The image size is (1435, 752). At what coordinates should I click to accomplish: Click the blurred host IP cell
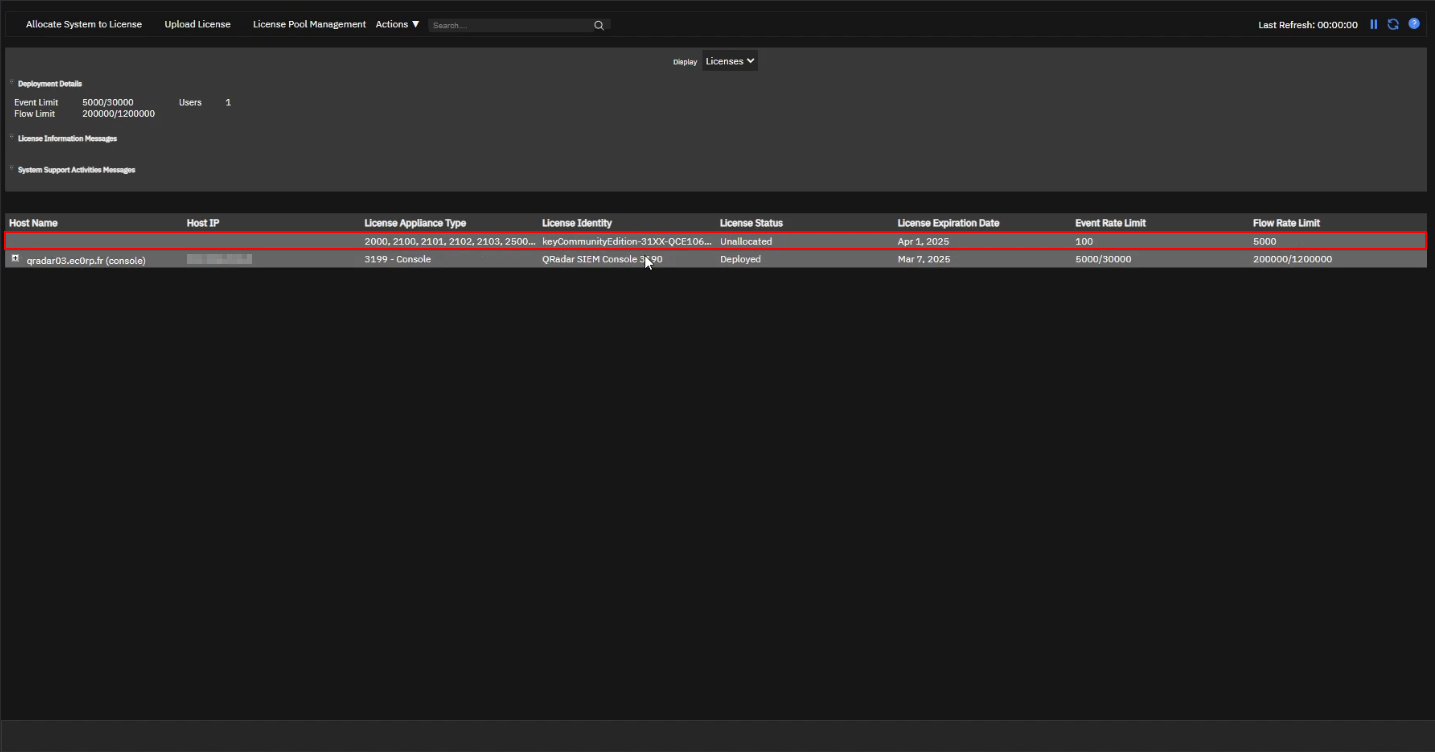coord(219,259)
